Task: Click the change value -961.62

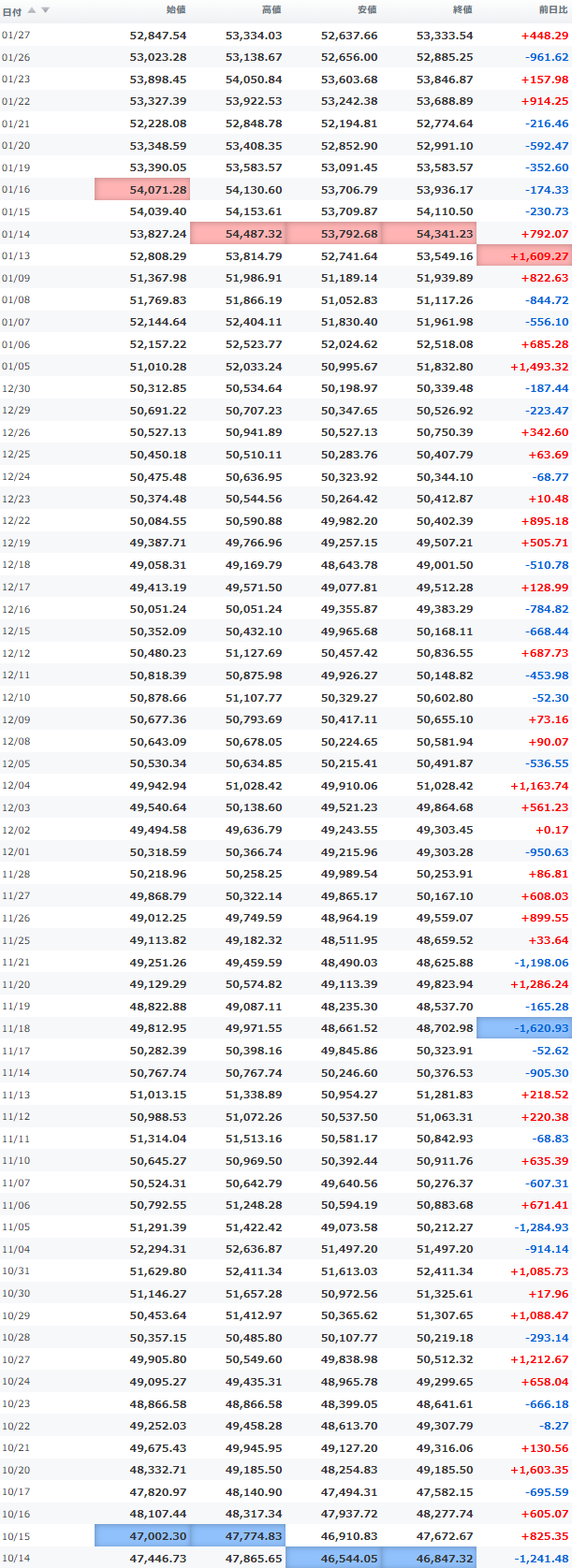Action: (x=547, y=58)
